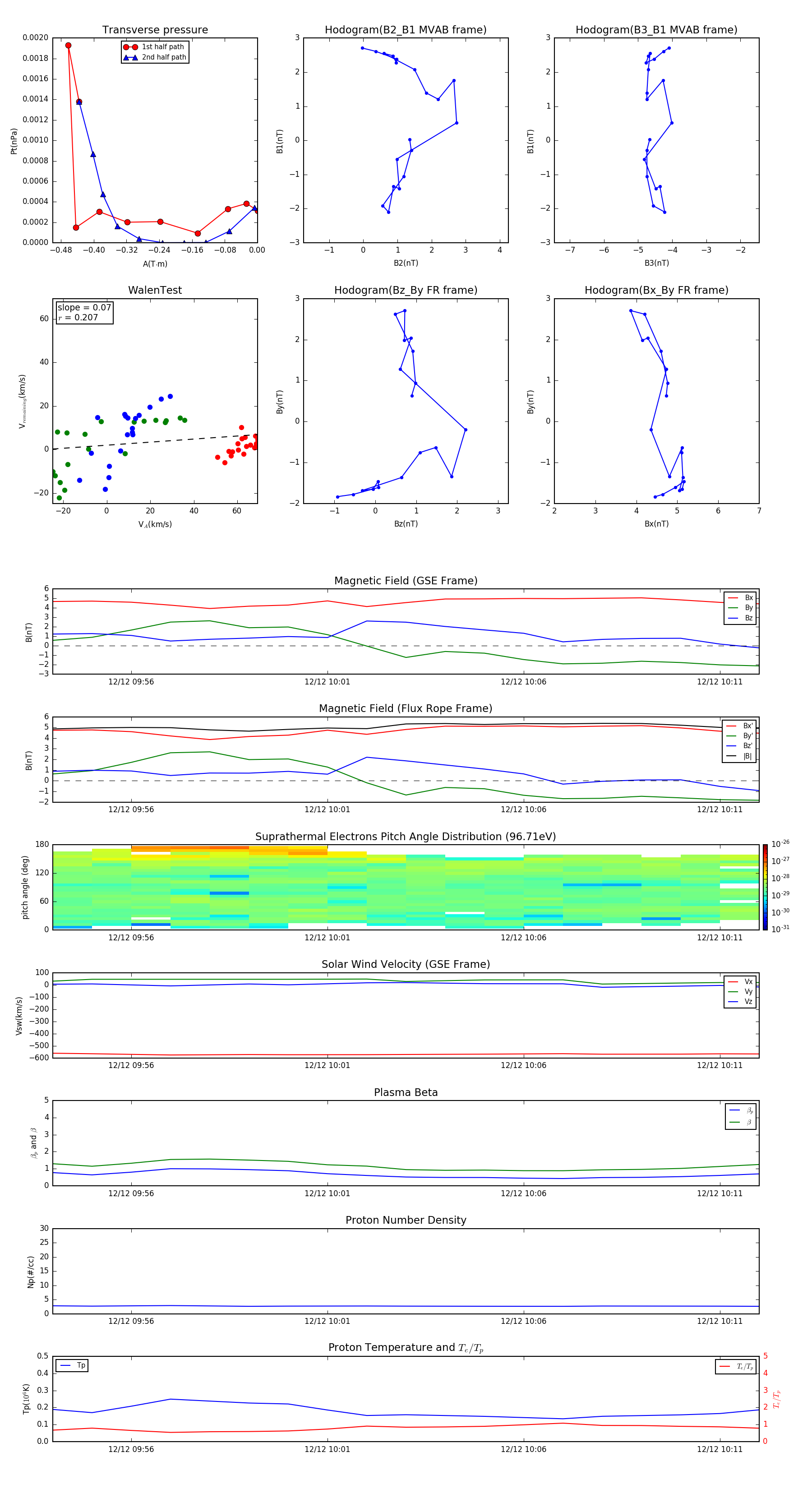812x1489 pixels.
Task: Click the 'WalenTest' plot title
Action: 155,290
